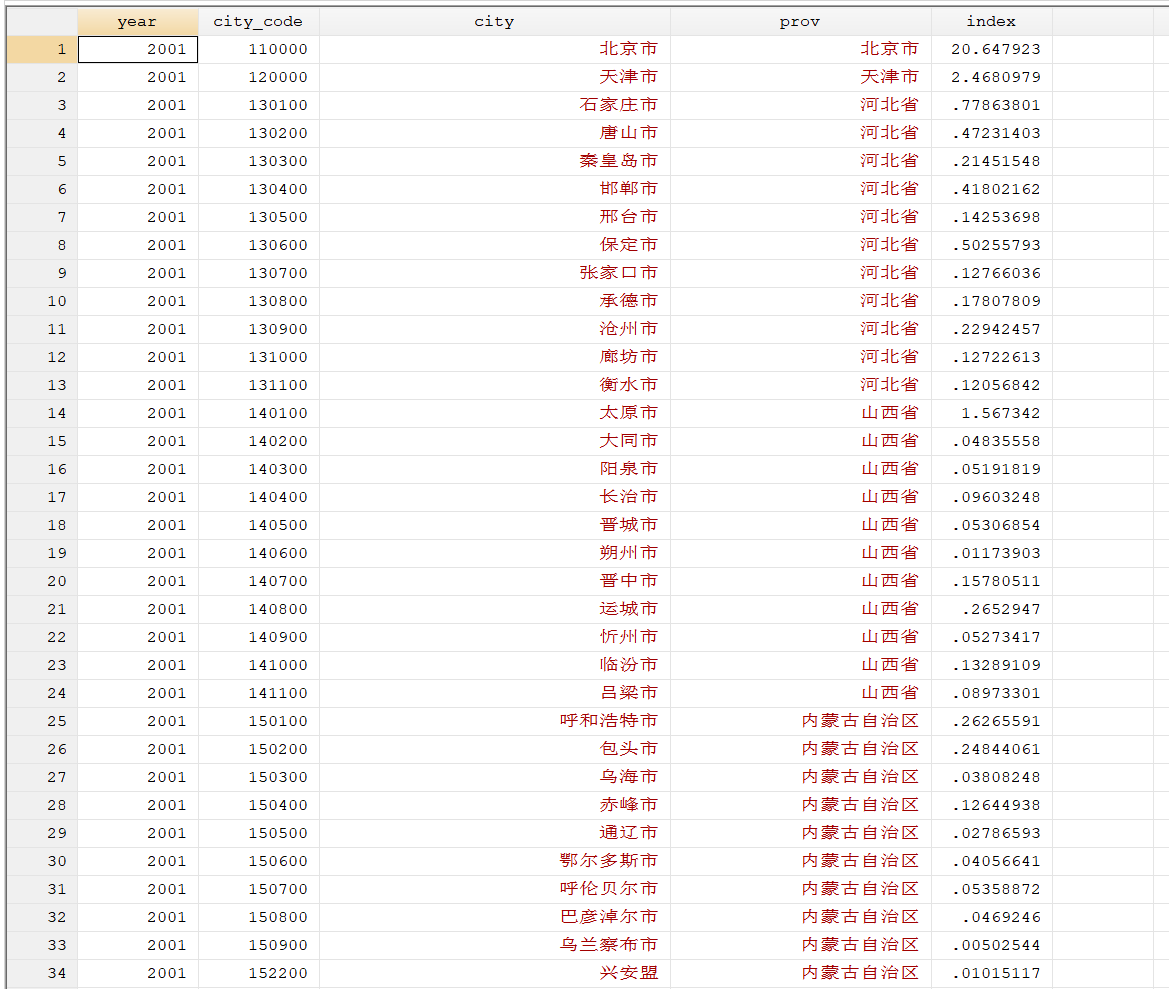Click index cell .12056842
Screen dimensions: 1169x989
tap(992, 385)
